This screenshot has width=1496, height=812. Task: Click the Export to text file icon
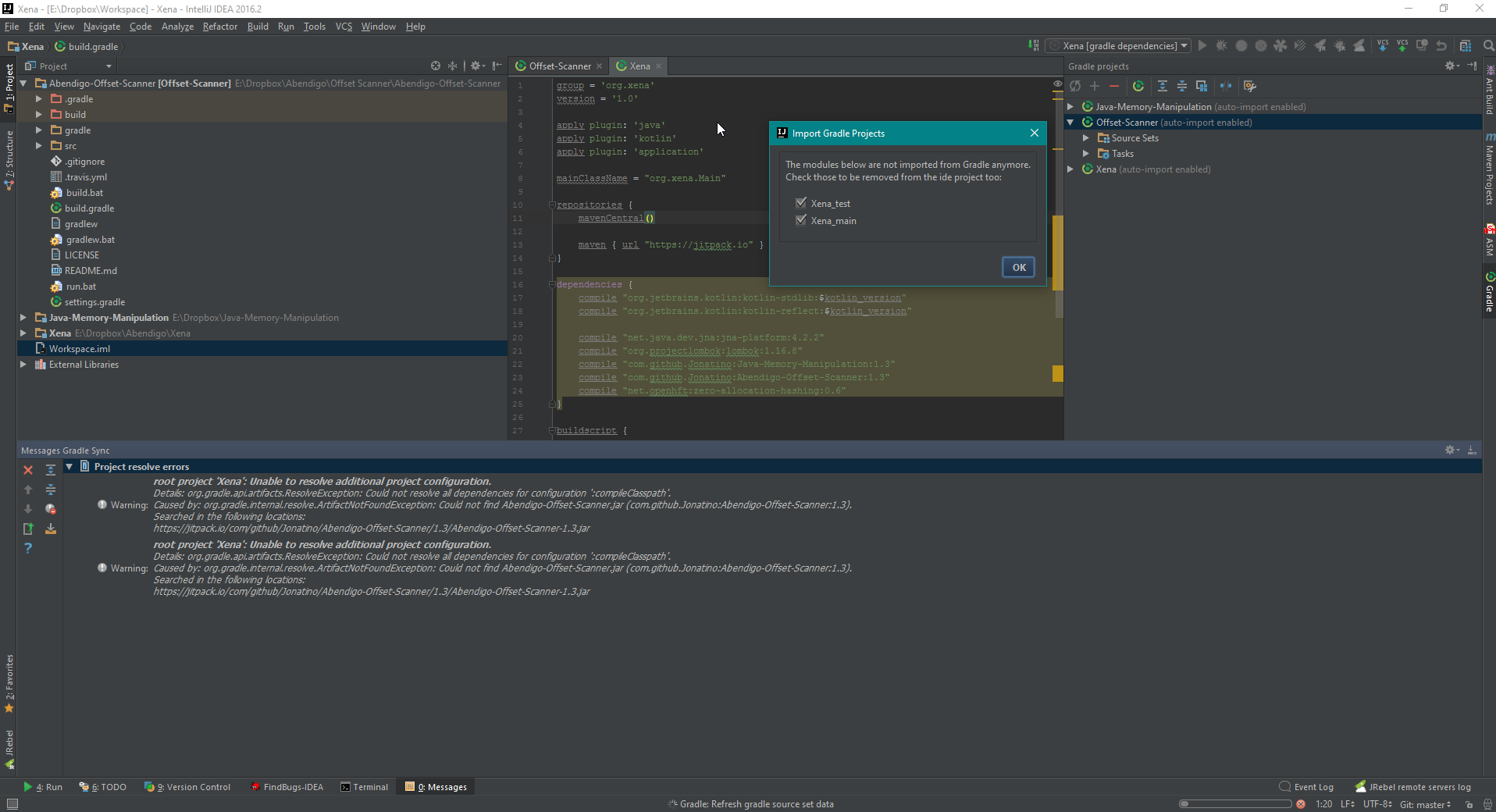pos(51,529)
